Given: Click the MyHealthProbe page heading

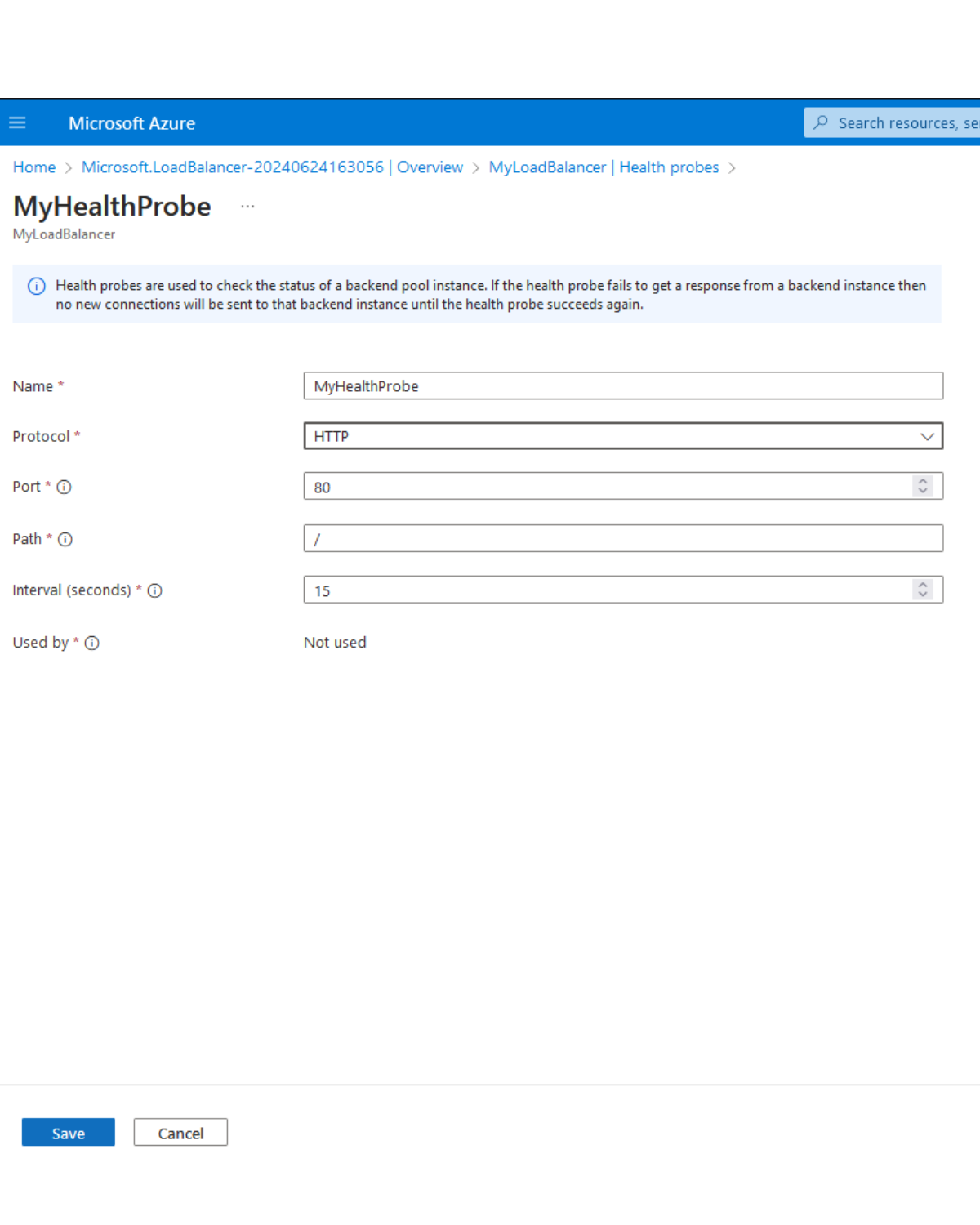Looking at the screenshot, I should tap(112, 207).
